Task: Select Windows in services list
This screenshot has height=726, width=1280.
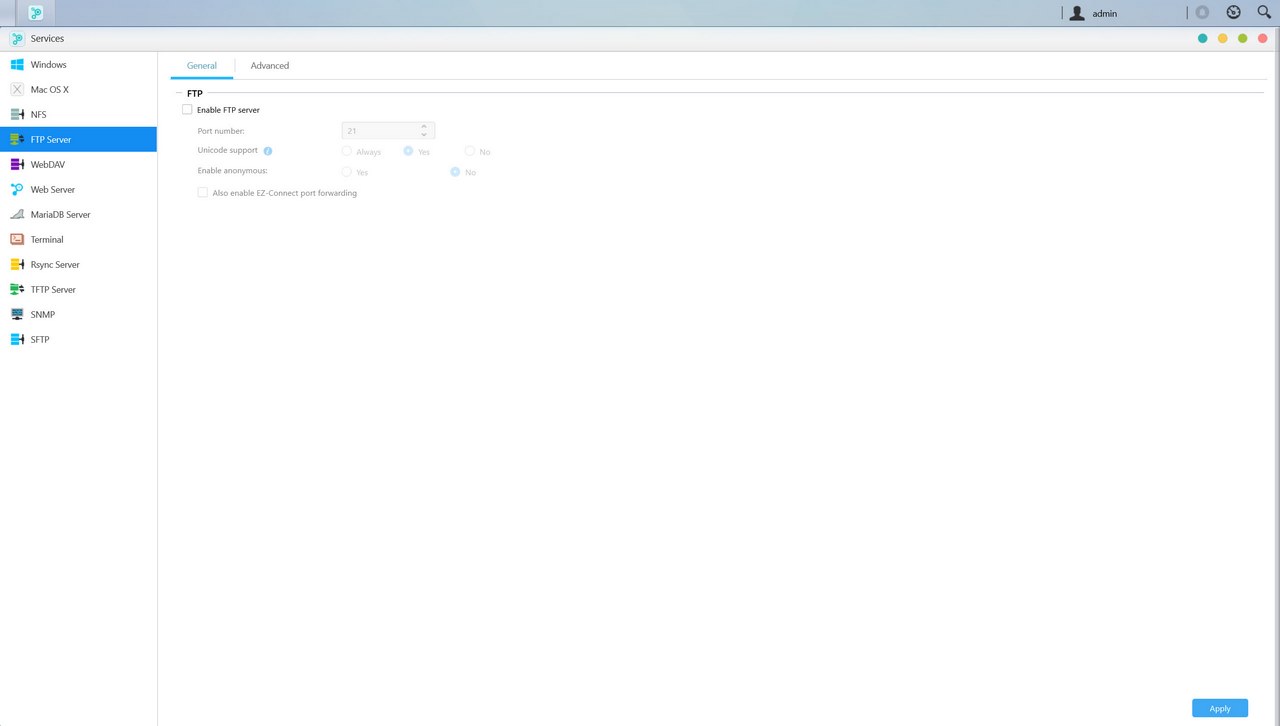Action: point(78,64)
